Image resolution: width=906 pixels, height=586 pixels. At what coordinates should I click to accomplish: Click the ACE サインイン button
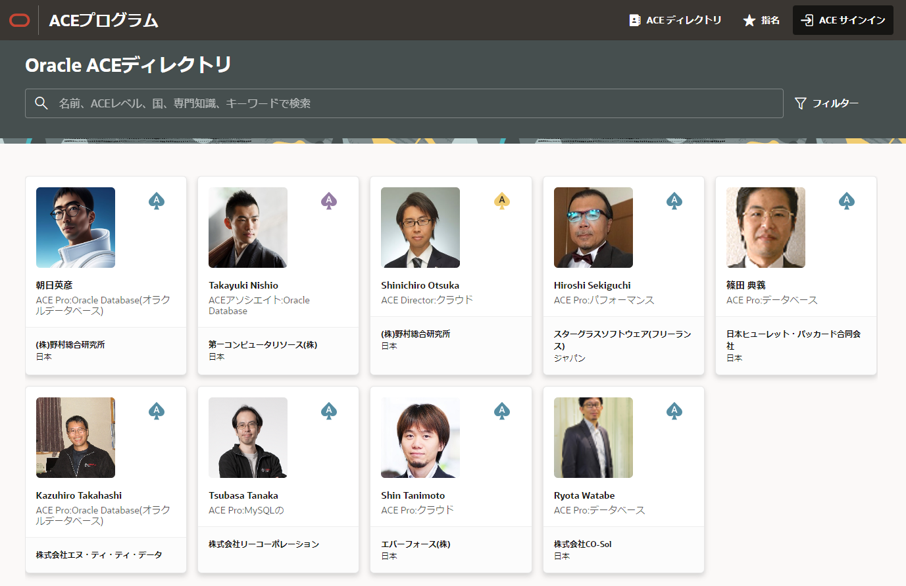[x=842, y=20]
